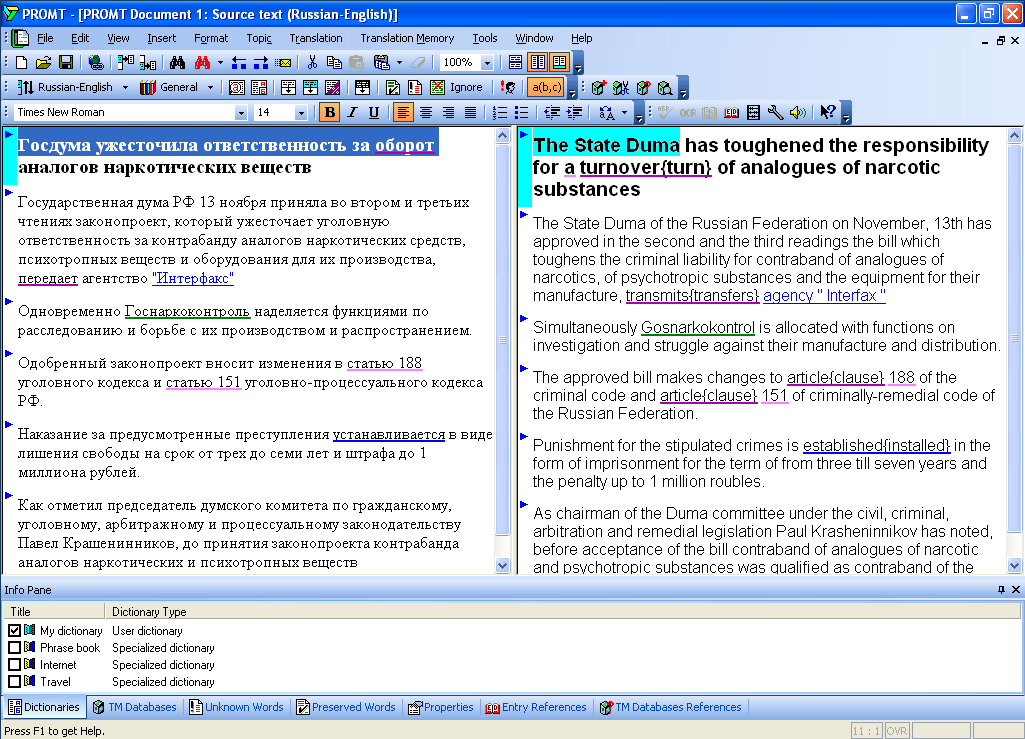Click the right-pointing blue arrow icon
Image resolution: width=1025 pixels, height=739 pixels.
pos(261,63)
